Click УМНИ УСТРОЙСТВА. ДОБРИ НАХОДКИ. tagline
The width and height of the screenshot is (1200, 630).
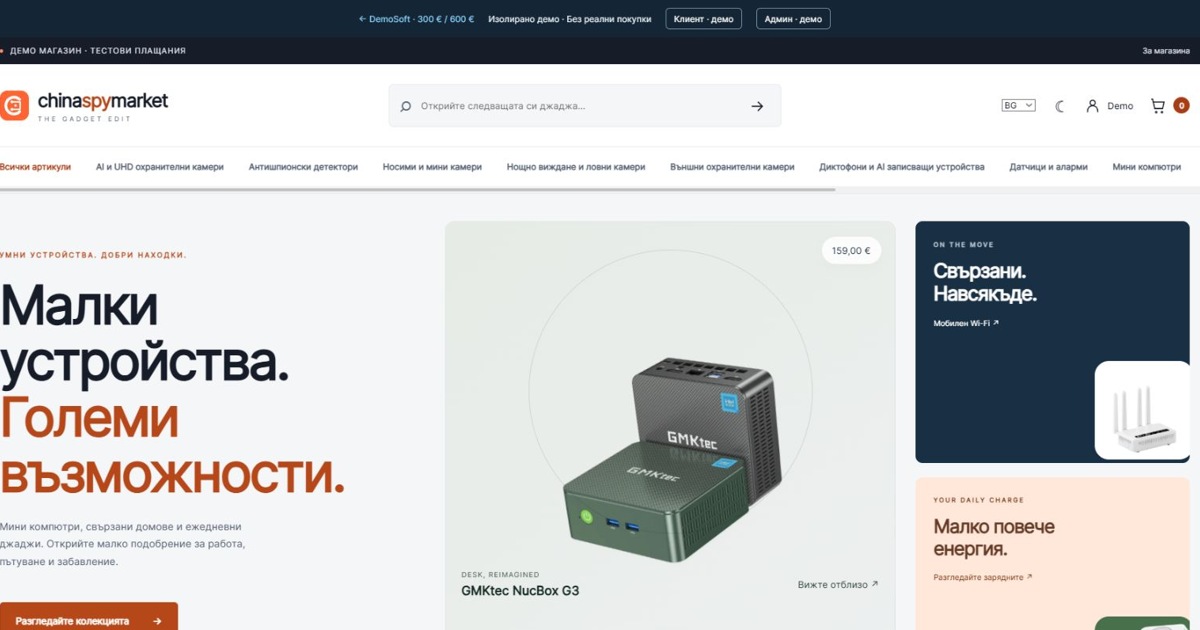pyautogui.click(x=93, y=255)
